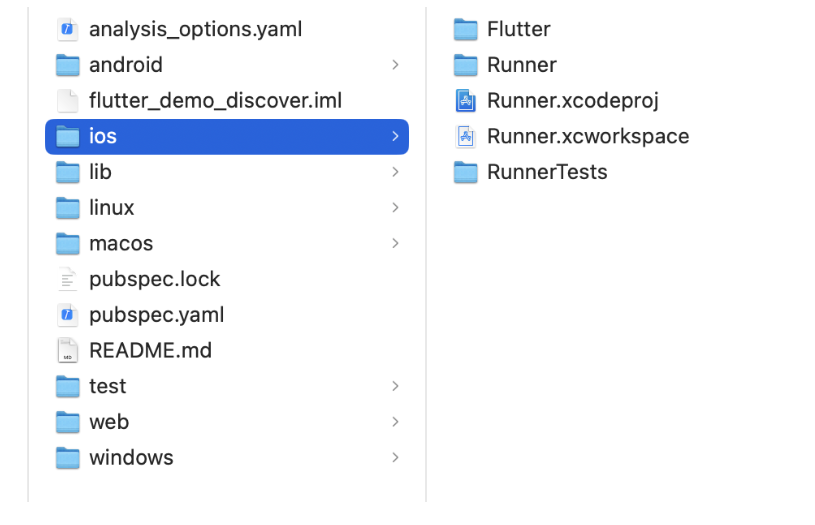
Task: Expand the lib folder chevron
Action: tap(396, 172)
